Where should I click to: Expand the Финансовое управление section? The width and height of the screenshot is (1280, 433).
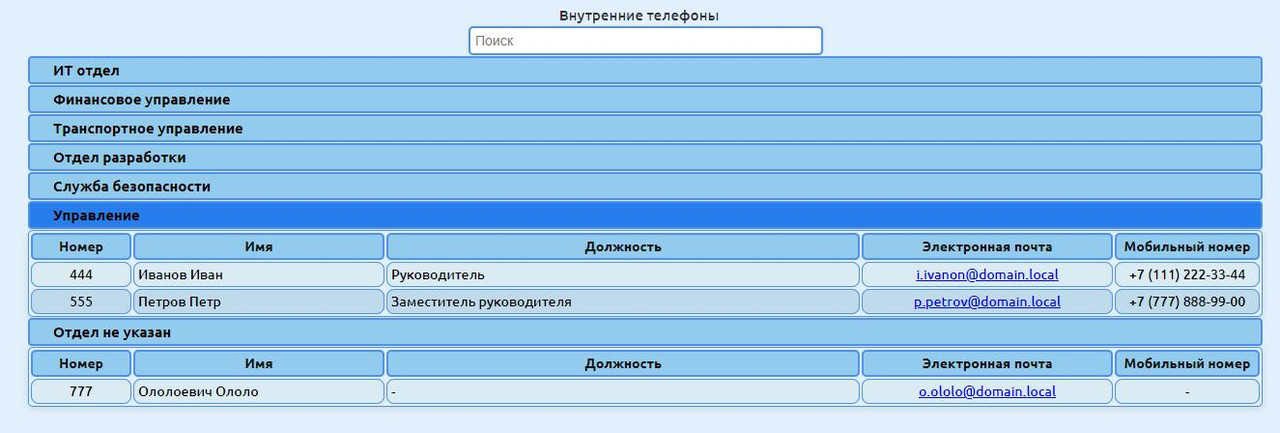(x=645, y=100)
